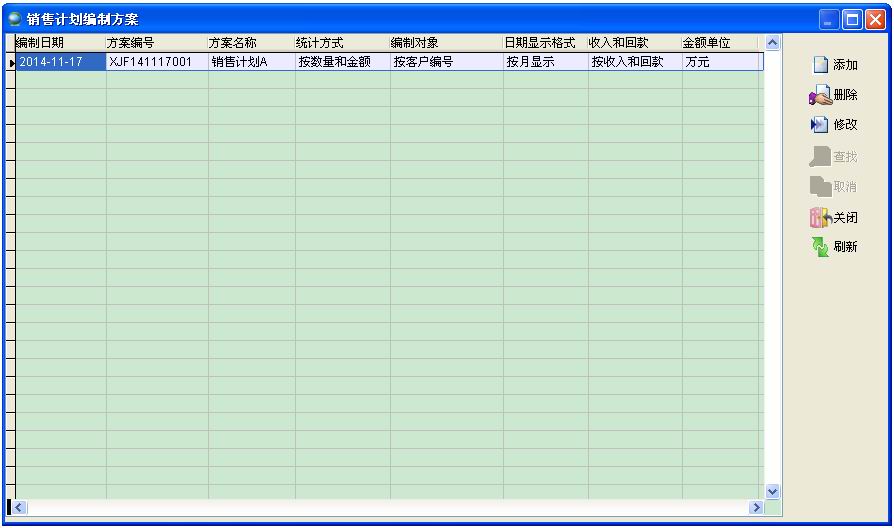The height and width of the screenshot is (528, 894).
Task: Maximize the 销售计划编制方案 window
Action: (x=853, y=18)
